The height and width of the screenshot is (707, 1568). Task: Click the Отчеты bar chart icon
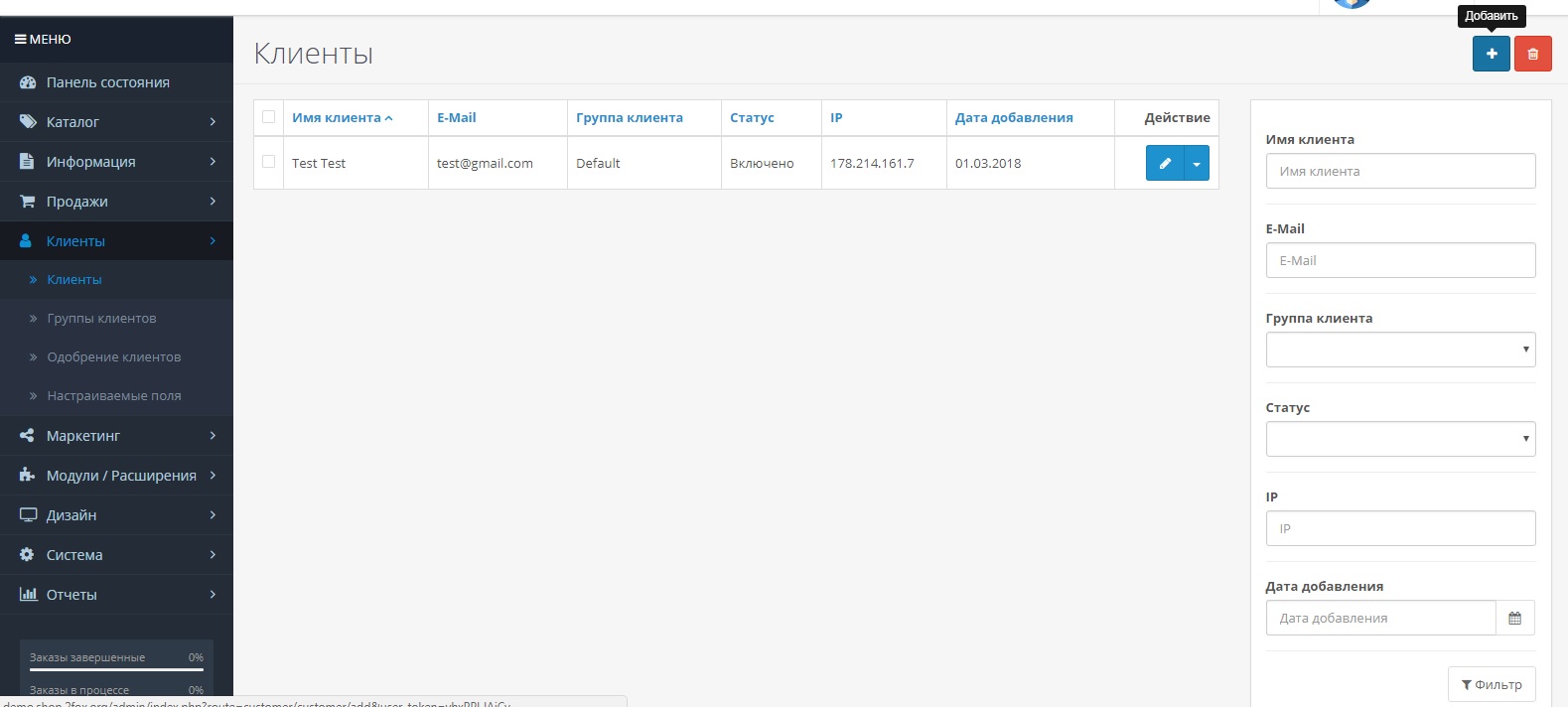pos(28,595)
